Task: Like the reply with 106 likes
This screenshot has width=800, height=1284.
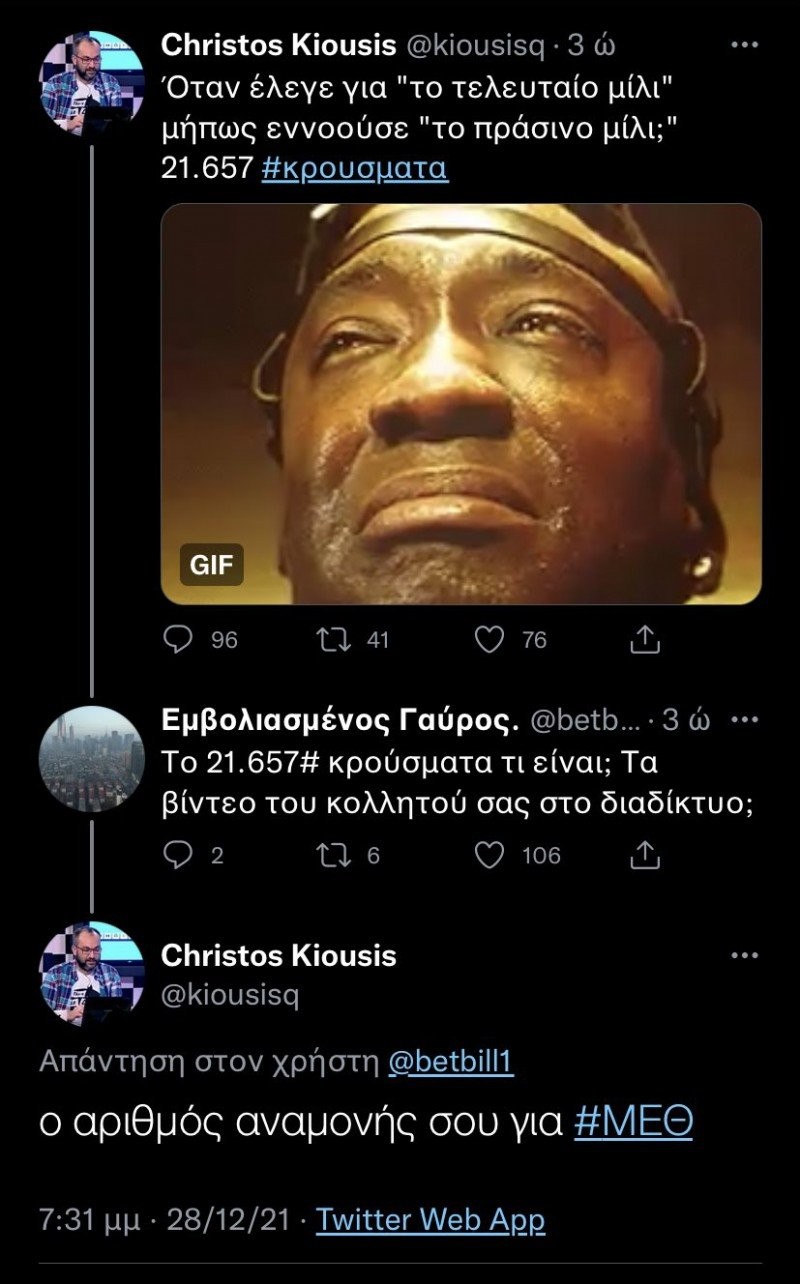Action: 489,855
